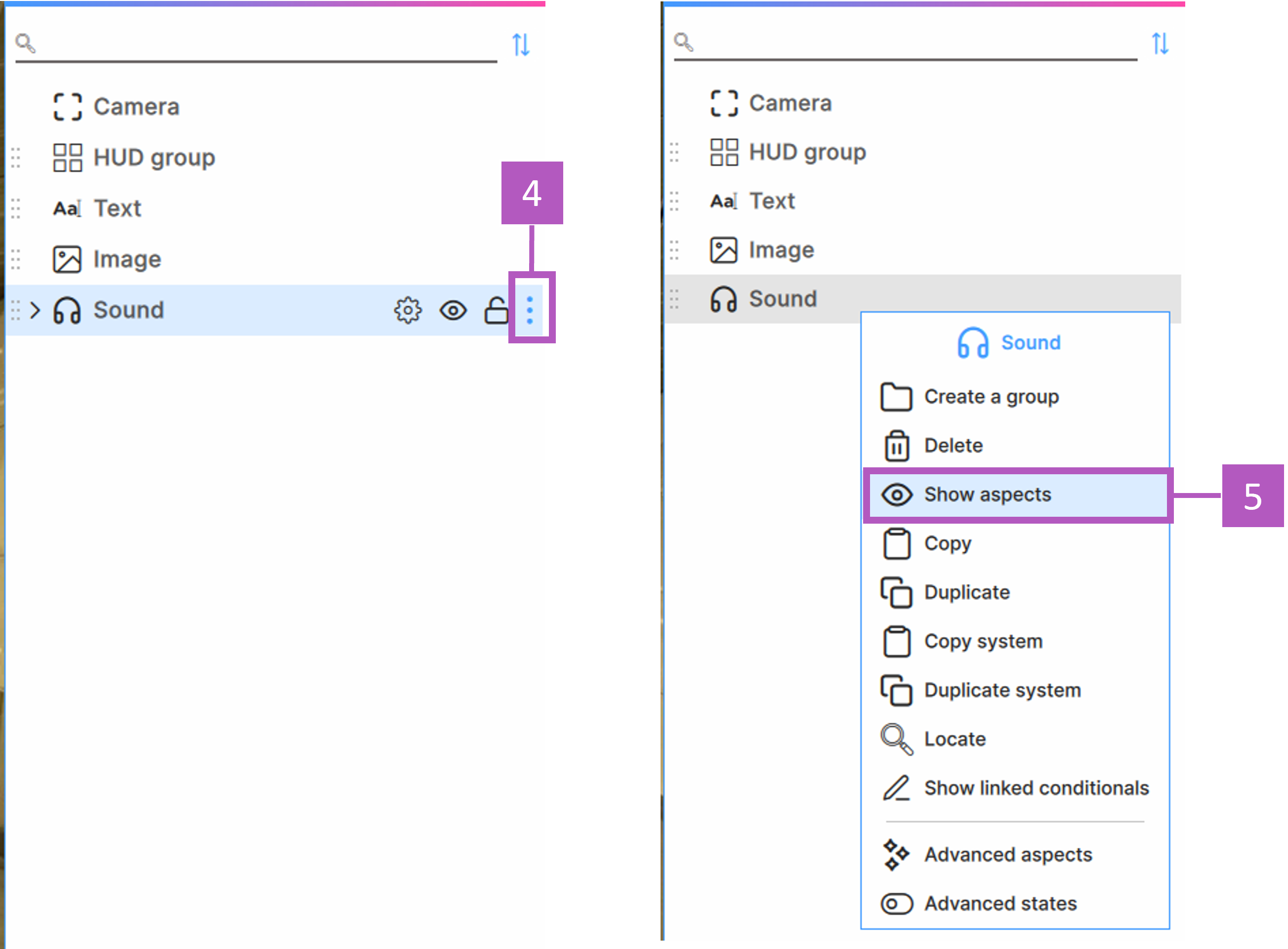The width and height of the screenshot is (1288, 949).
Task: Click the Image item icon in left list
Action: coord(67,259)
